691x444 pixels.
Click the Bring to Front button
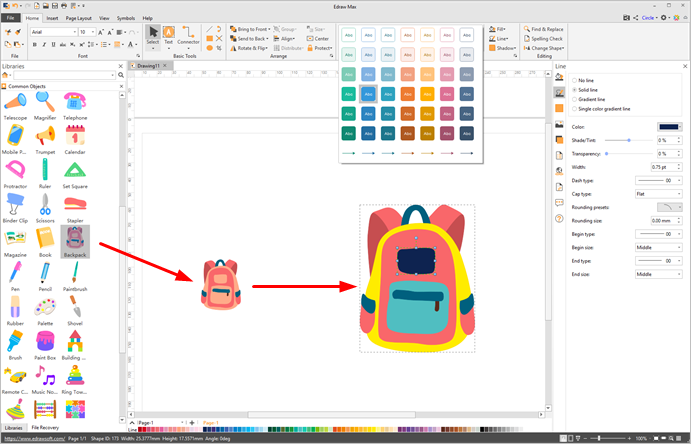(x=246, y=30)
